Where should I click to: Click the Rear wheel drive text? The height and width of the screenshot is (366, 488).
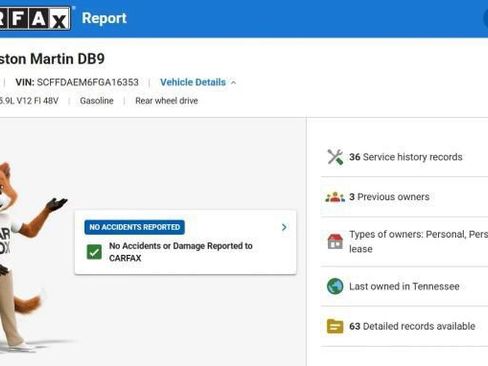[167, 101]
